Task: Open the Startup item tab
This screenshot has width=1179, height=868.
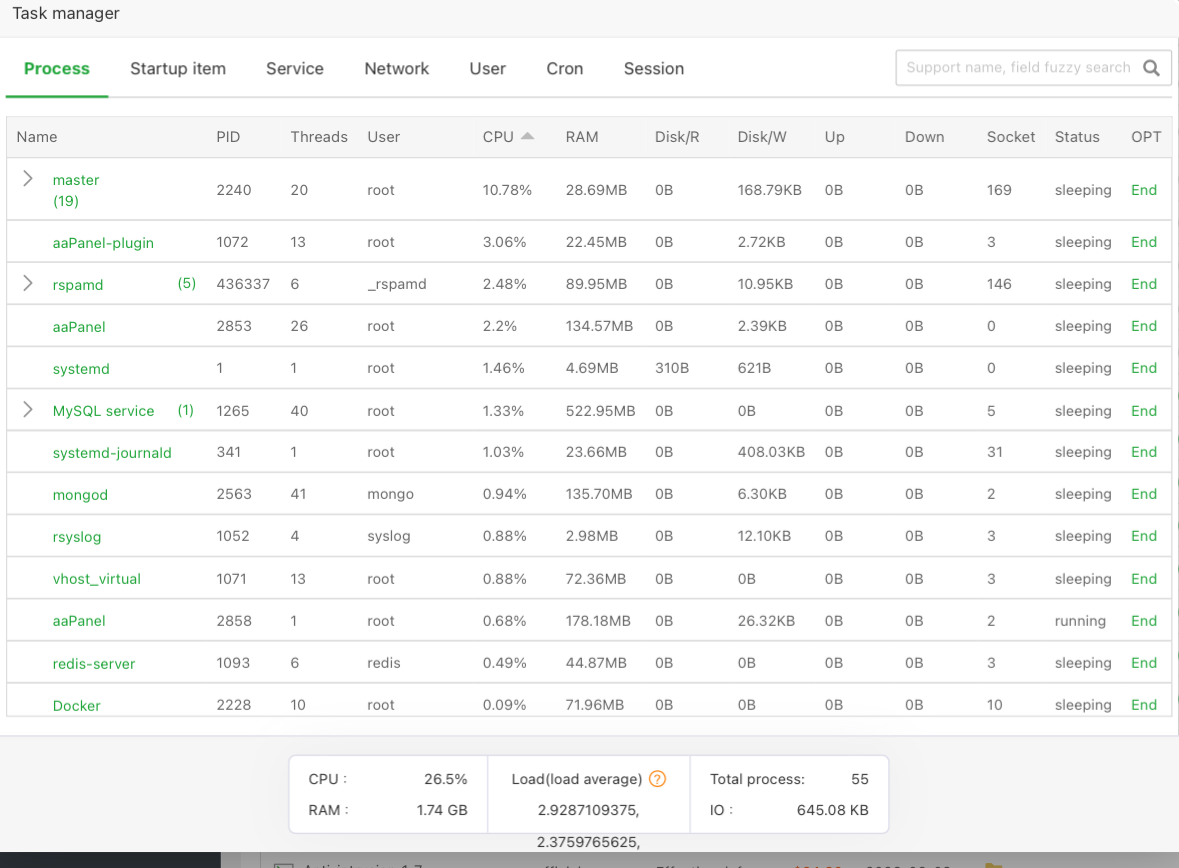Action: (177, 68)
